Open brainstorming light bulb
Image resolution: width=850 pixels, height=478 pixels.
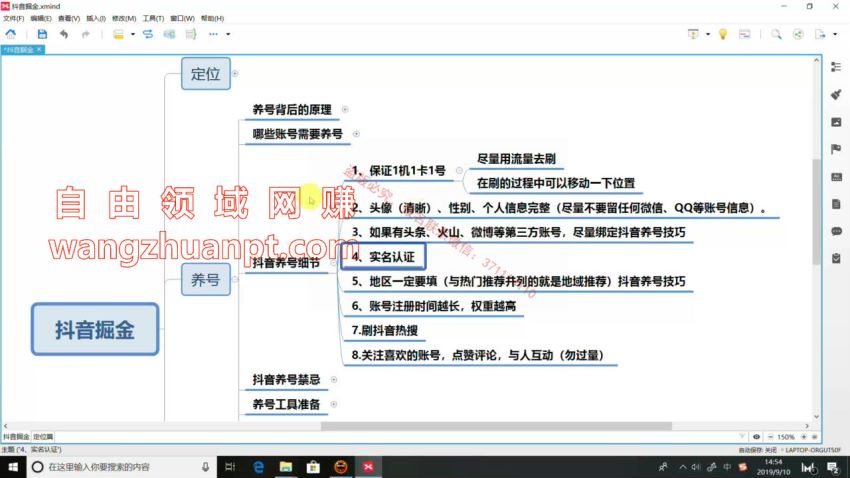tap(723, 34)
